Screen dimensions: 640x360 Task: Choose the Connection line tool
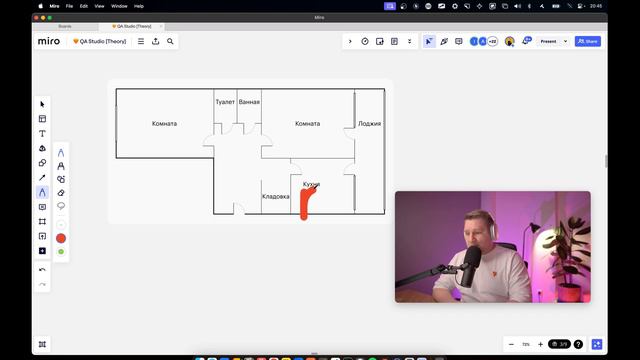tap(42, 178)
